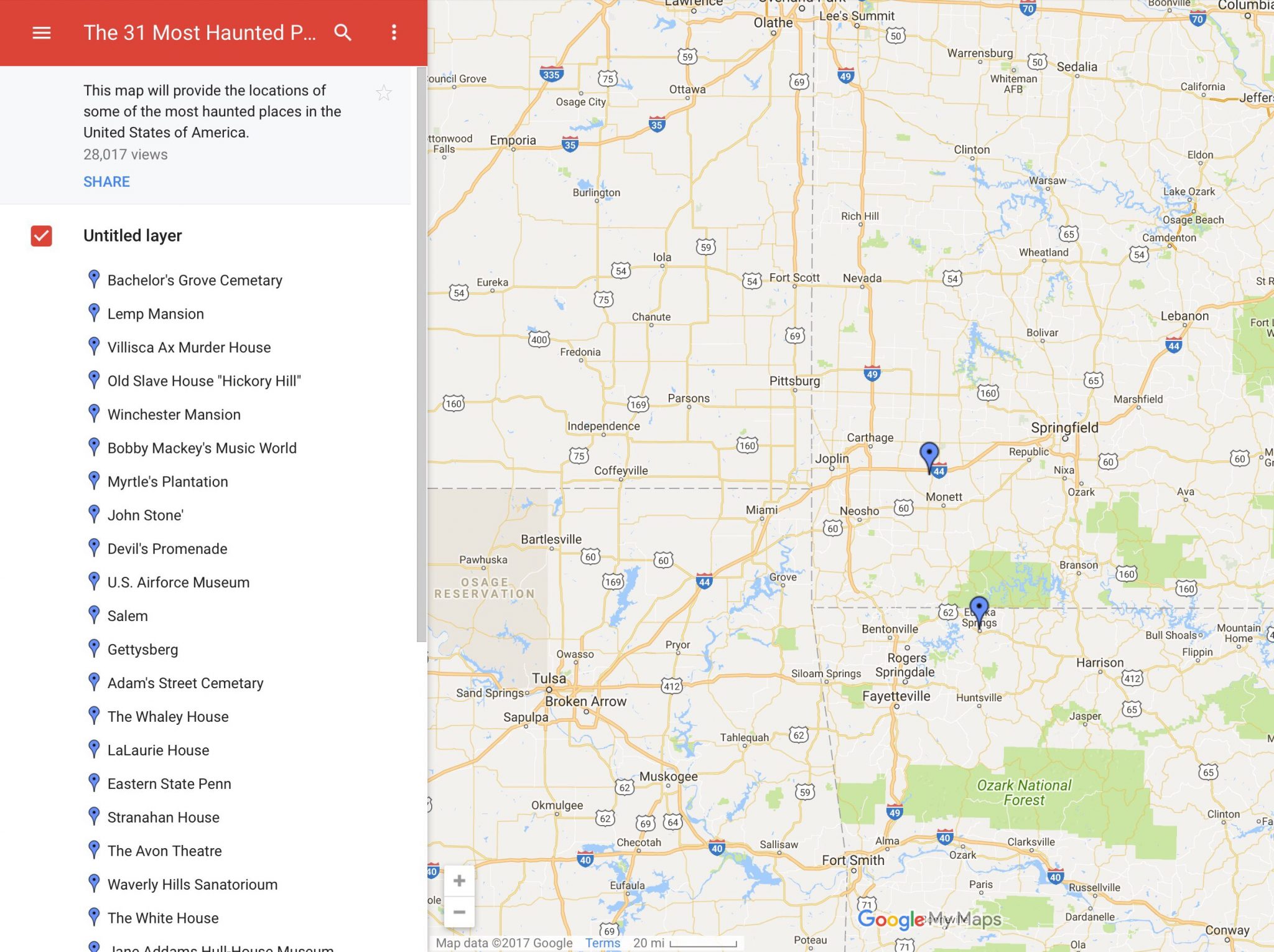Click the hamburger menu icon
The width and height of the screenshot is (1274, 952).
(41, 32)
